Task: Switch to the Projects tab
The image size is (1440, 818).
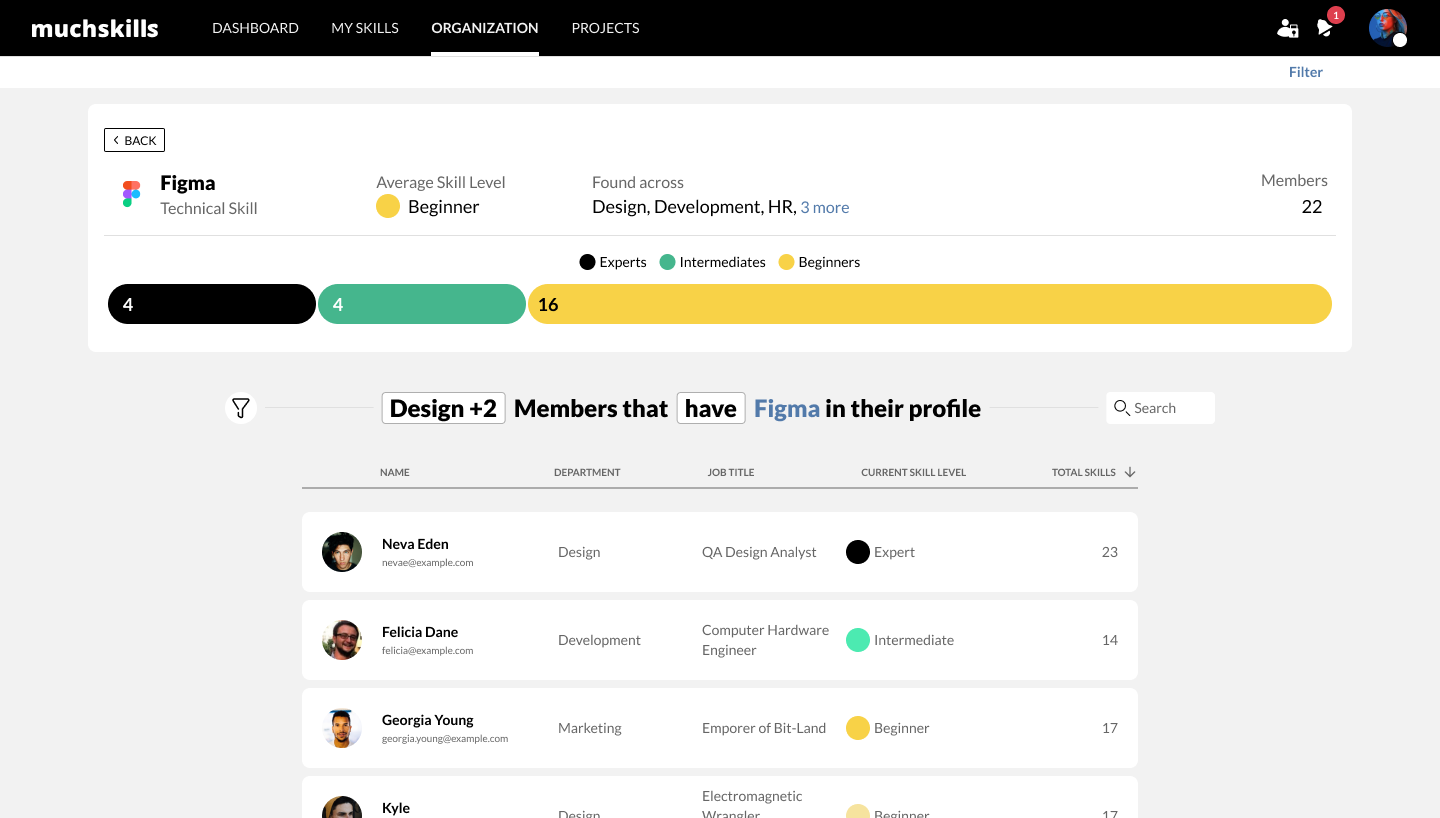Action: pyautogui.click(x=605, y=28)
